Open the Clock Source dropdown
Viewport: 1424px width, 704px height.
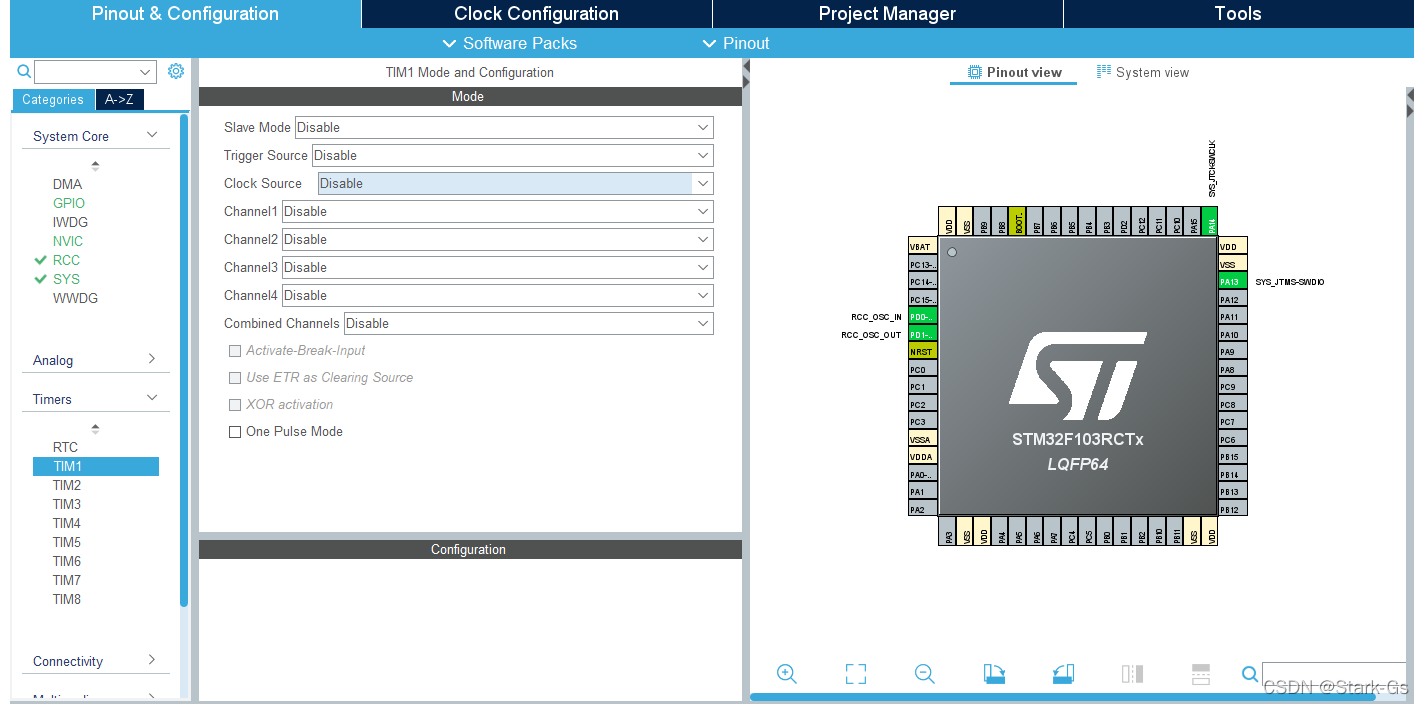703,183
